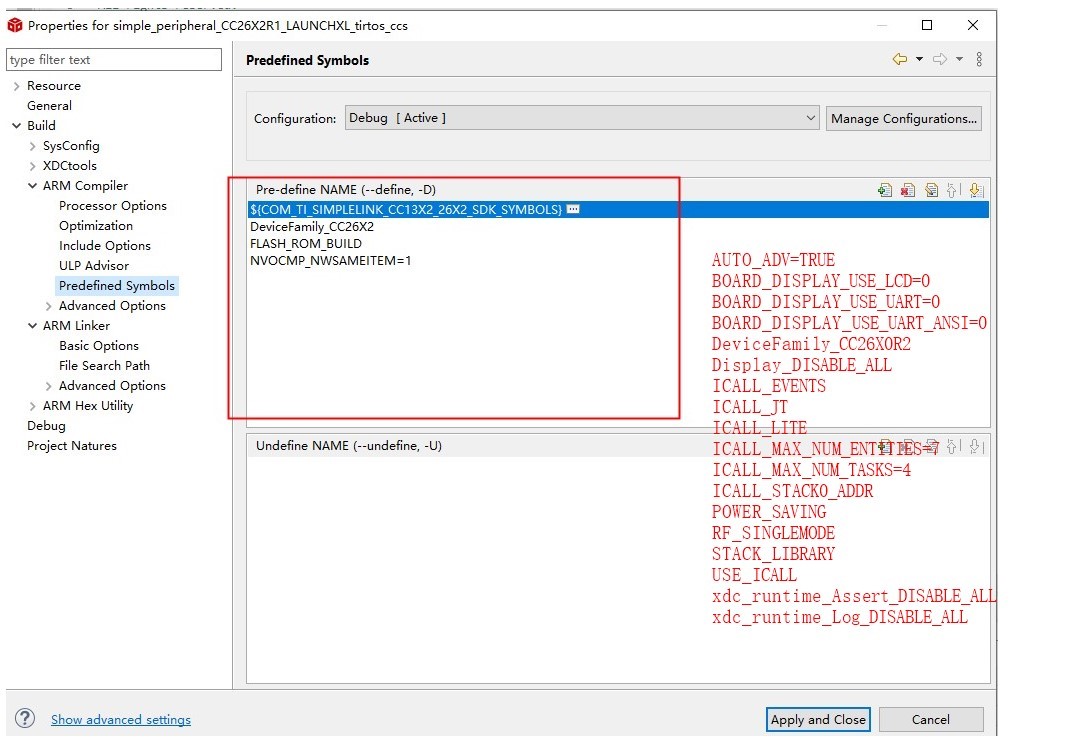Select the DeviceFamily_CC26X2 define

coord(312,227)
